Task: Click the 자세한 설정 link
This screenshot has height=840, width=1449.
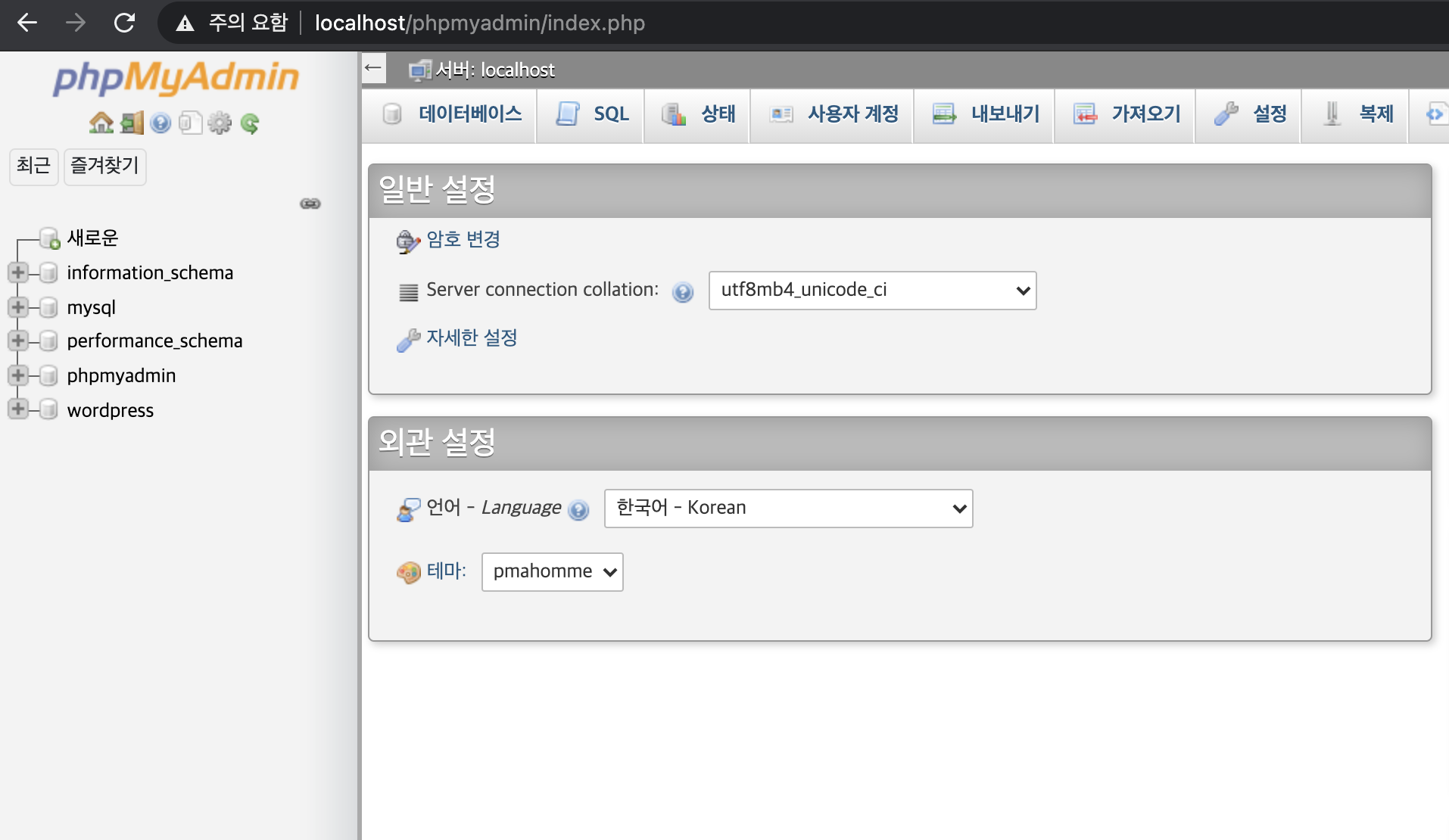Action: pos(472,338)
